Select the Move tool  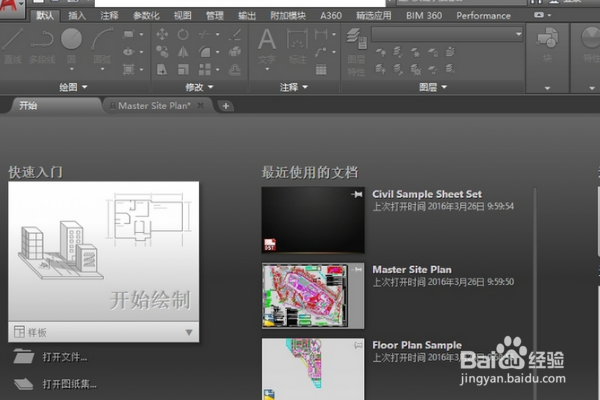pyautogui.click(x=162, y=34)
